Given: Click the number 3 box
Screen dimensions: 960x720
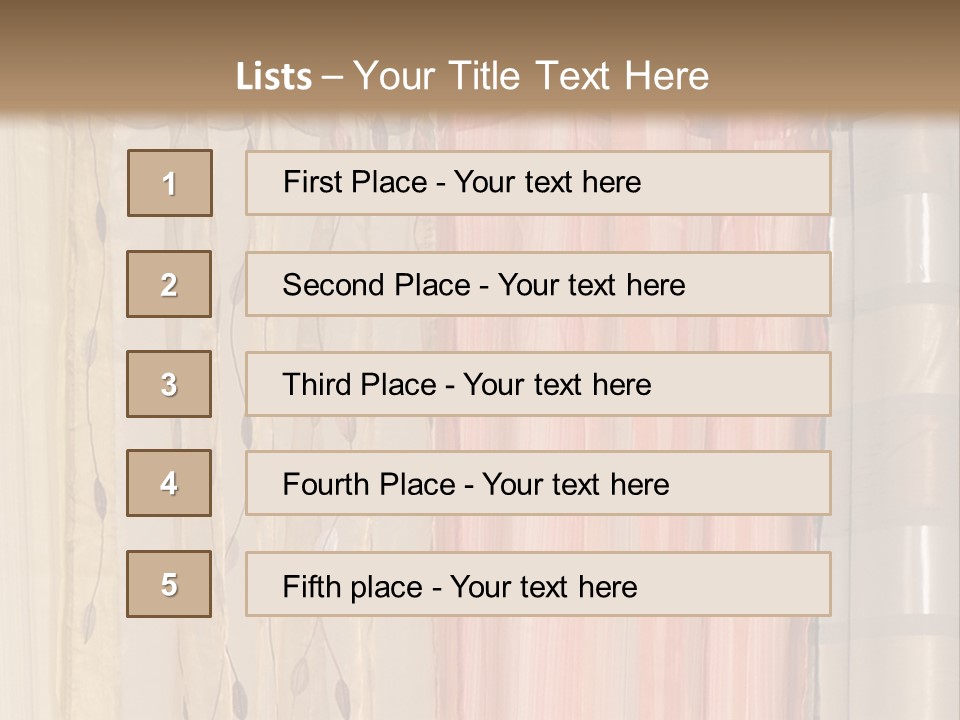Looking at the screenshot, I should click(169, 384).
